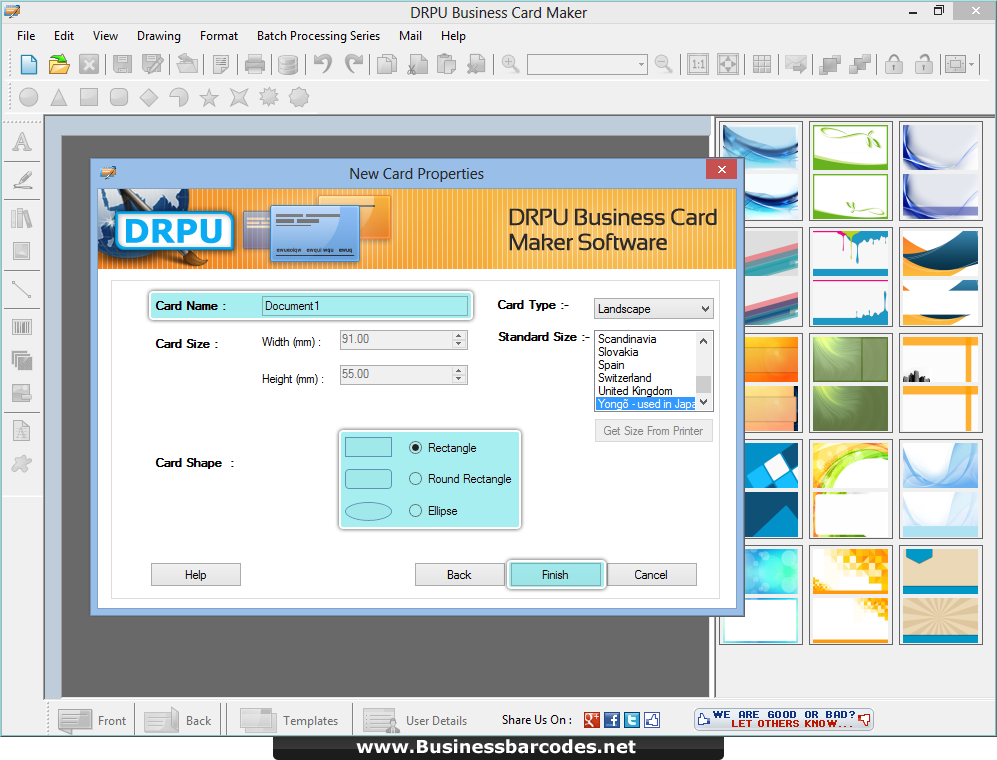Select the circle shape tool
The image size is (997, 760).
coord(29,97)
